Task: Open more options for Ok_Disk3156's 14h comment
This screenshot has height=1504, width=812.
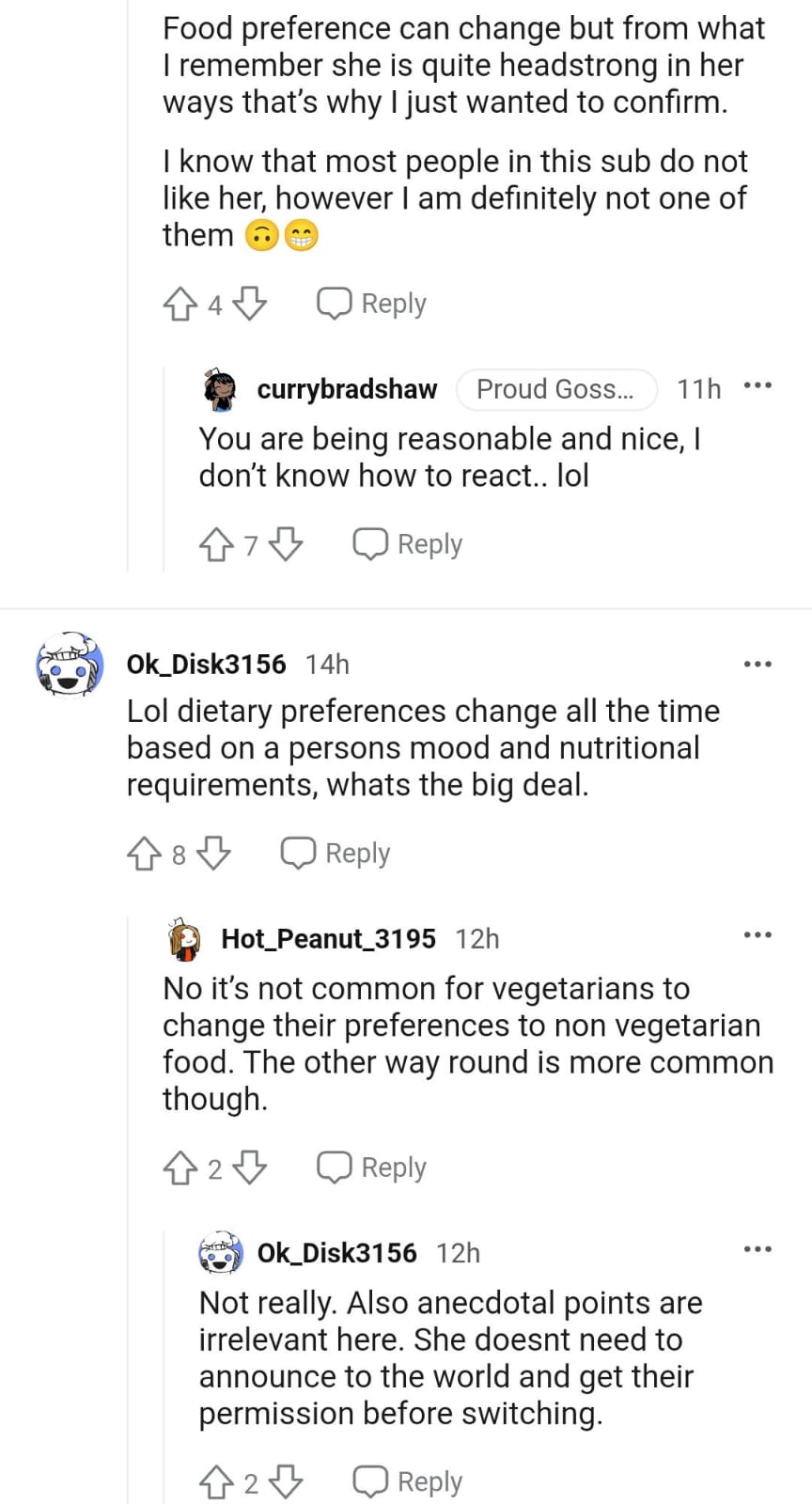Action: 757,665
